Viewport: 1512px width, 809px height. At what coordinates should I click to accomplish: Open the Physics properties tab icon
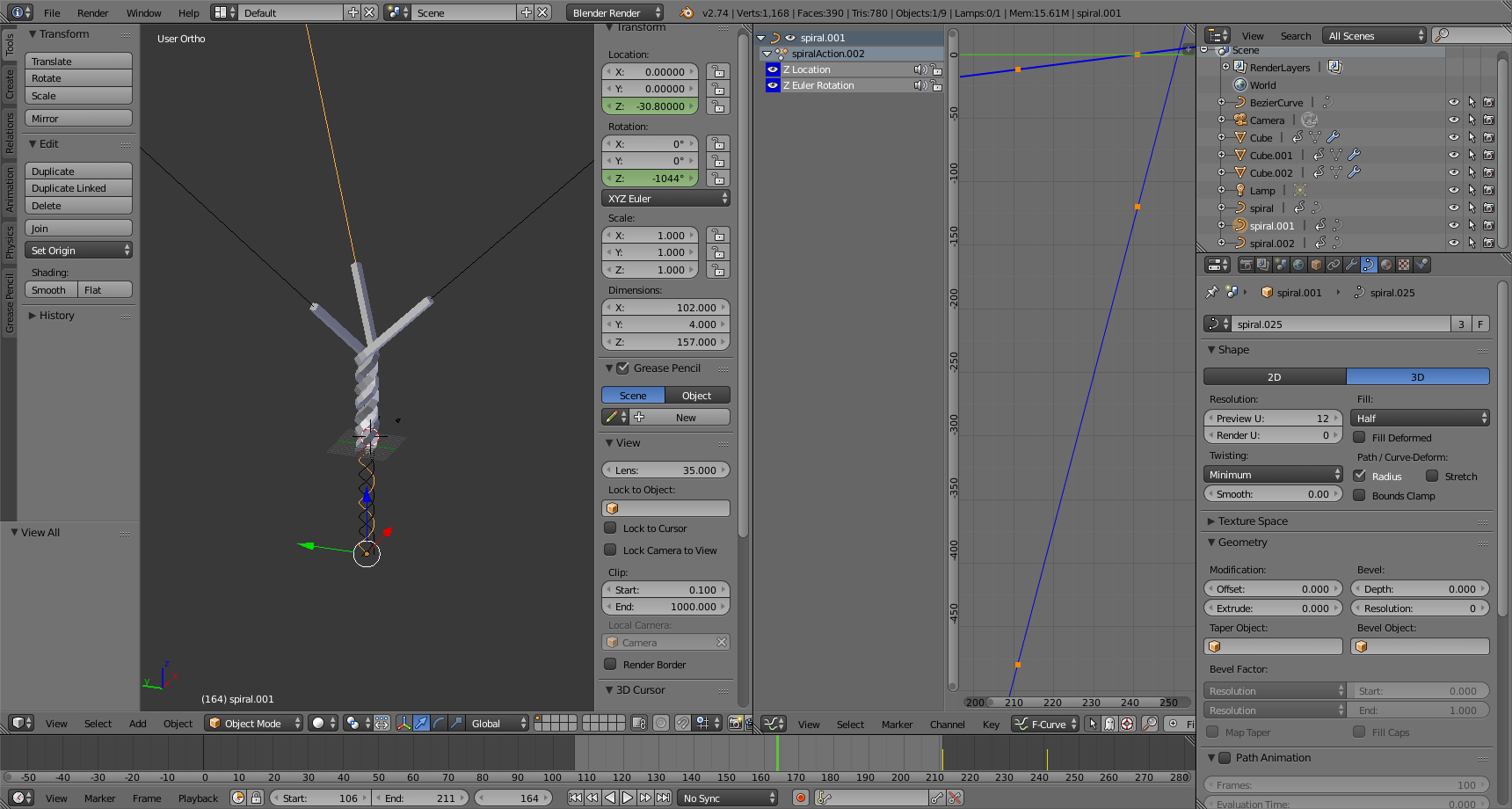tap(1421, 265)
